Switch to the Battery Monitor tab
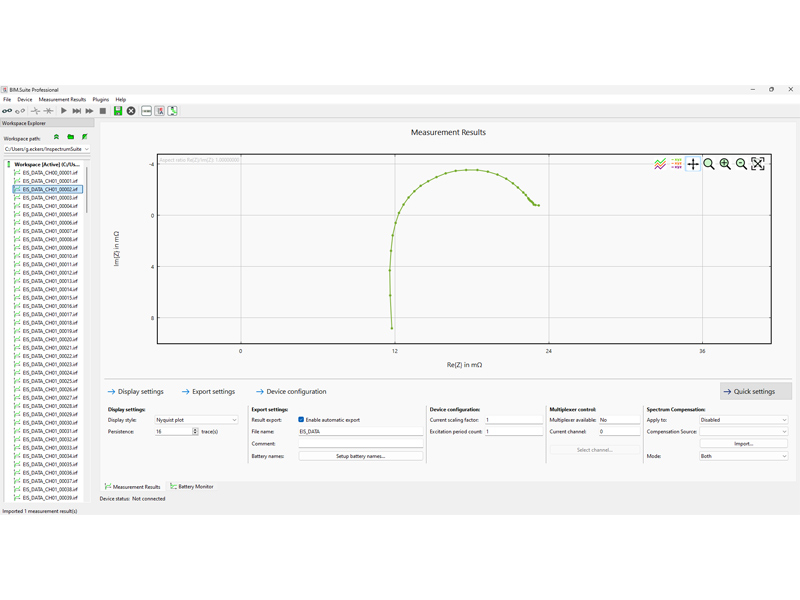 tap(192, 487)
